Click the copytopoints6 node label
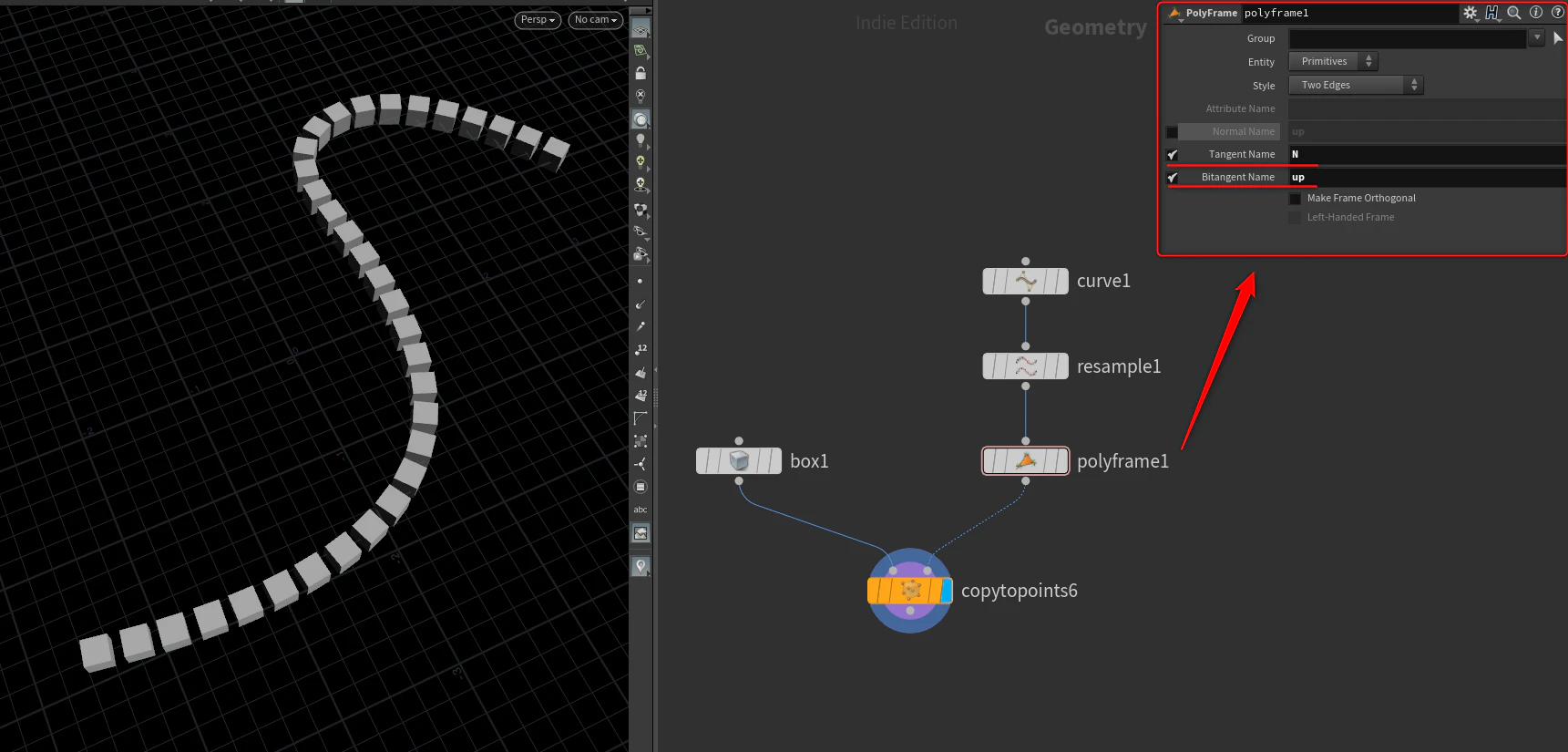Screen dimensions: 1568x752 coord(1020,591)
